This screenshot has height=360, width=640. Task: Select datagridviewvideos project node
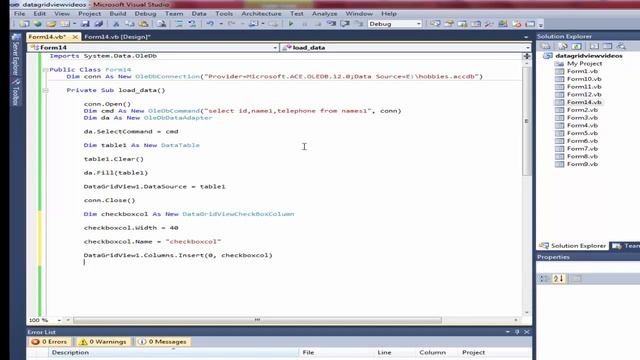pyautogui.click(x=589, y=56)
